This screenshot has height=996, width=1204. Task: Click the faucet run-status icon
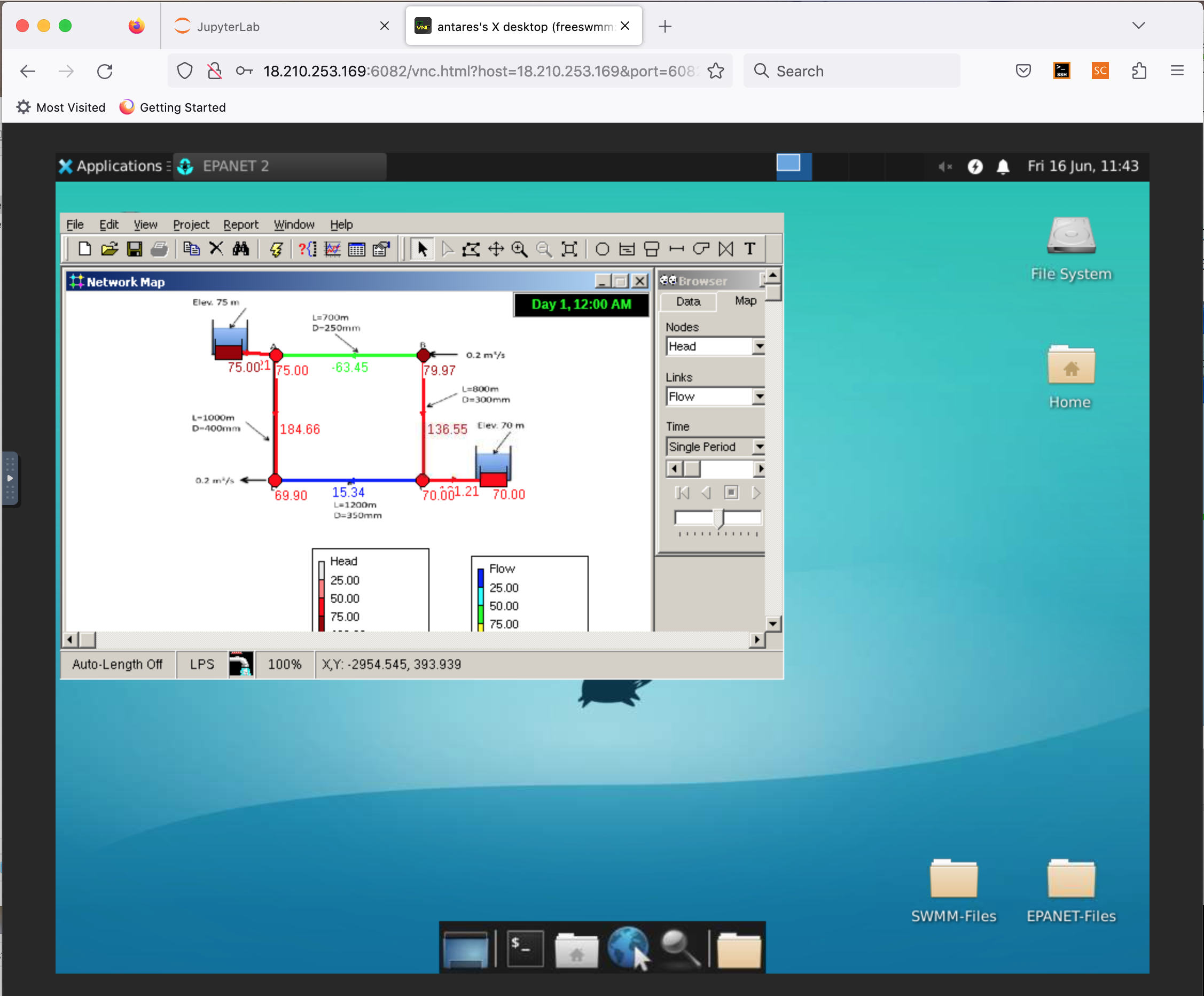click(241, 665)
